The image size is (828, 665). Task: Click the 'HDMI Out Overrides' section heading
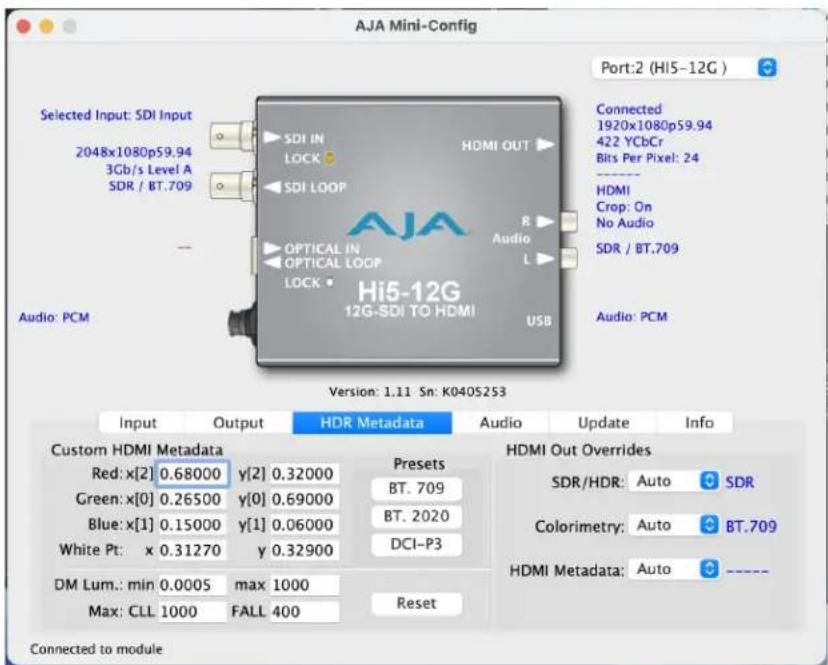point(578,450)
